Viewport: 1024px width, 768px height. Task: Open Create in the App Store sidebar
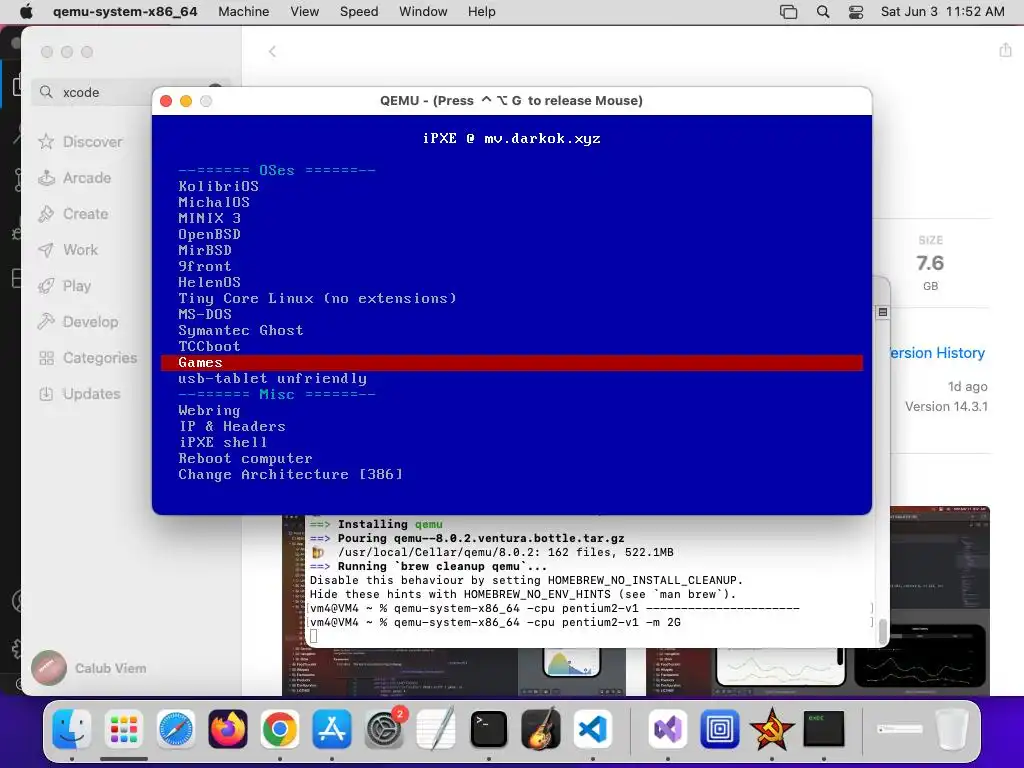[73, 214]
